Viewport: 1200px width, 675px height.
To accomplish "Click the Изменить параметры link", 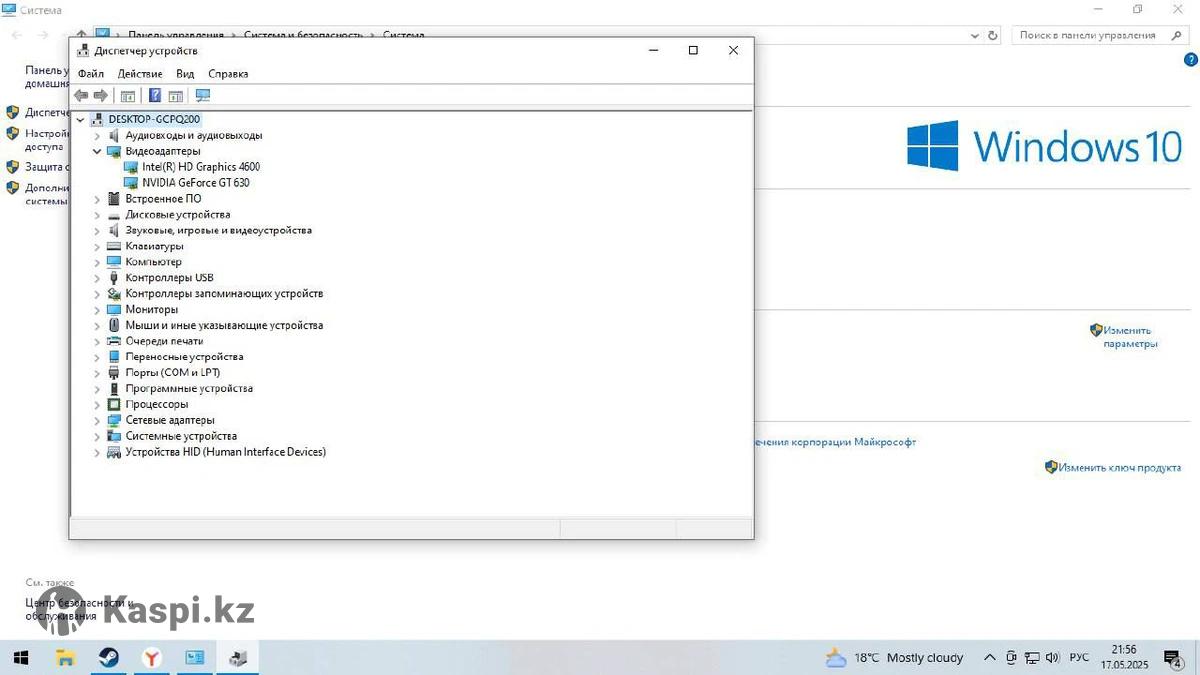I will (1128, 336).
